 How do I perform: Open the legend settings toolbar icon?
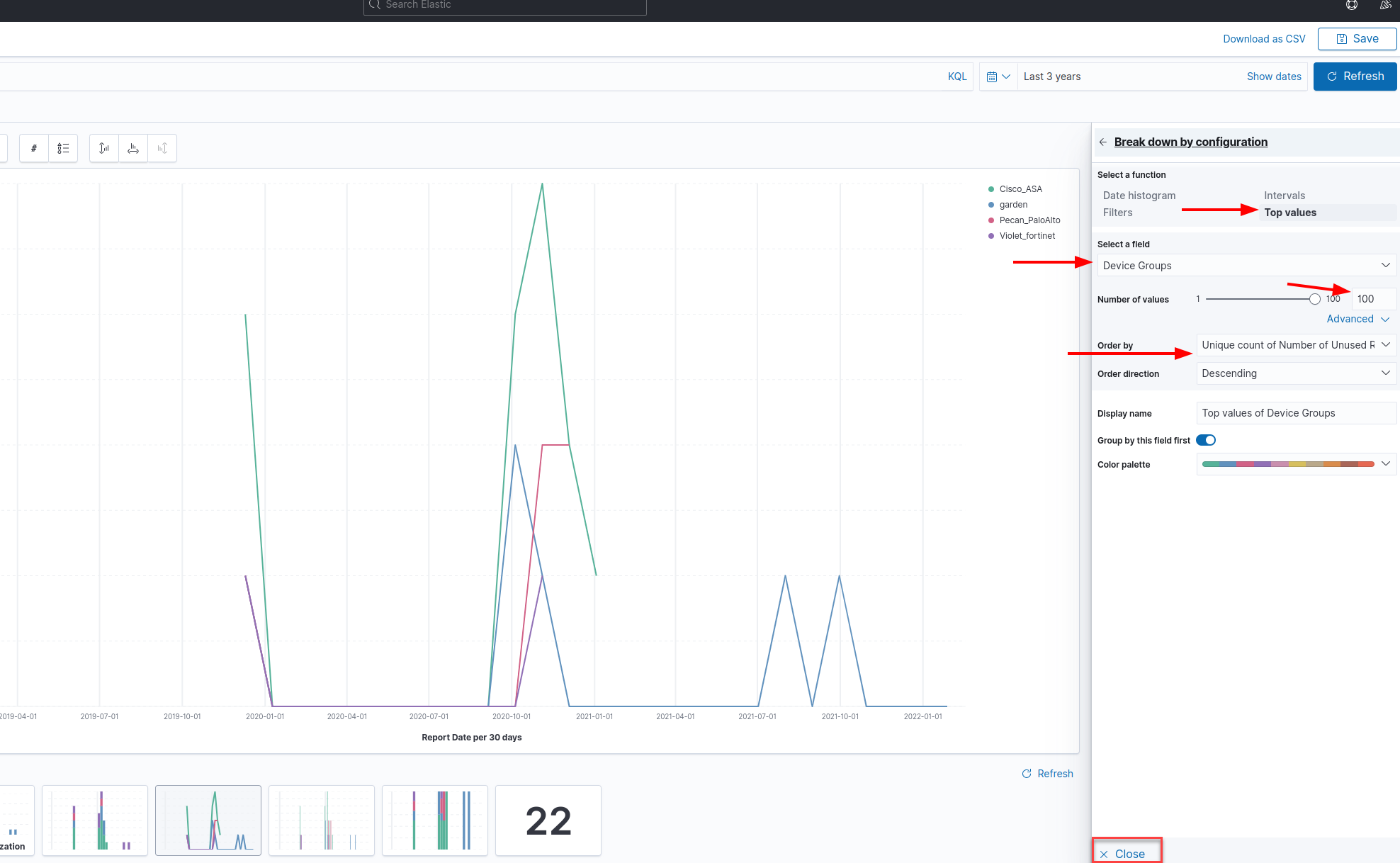pos(63,148)
